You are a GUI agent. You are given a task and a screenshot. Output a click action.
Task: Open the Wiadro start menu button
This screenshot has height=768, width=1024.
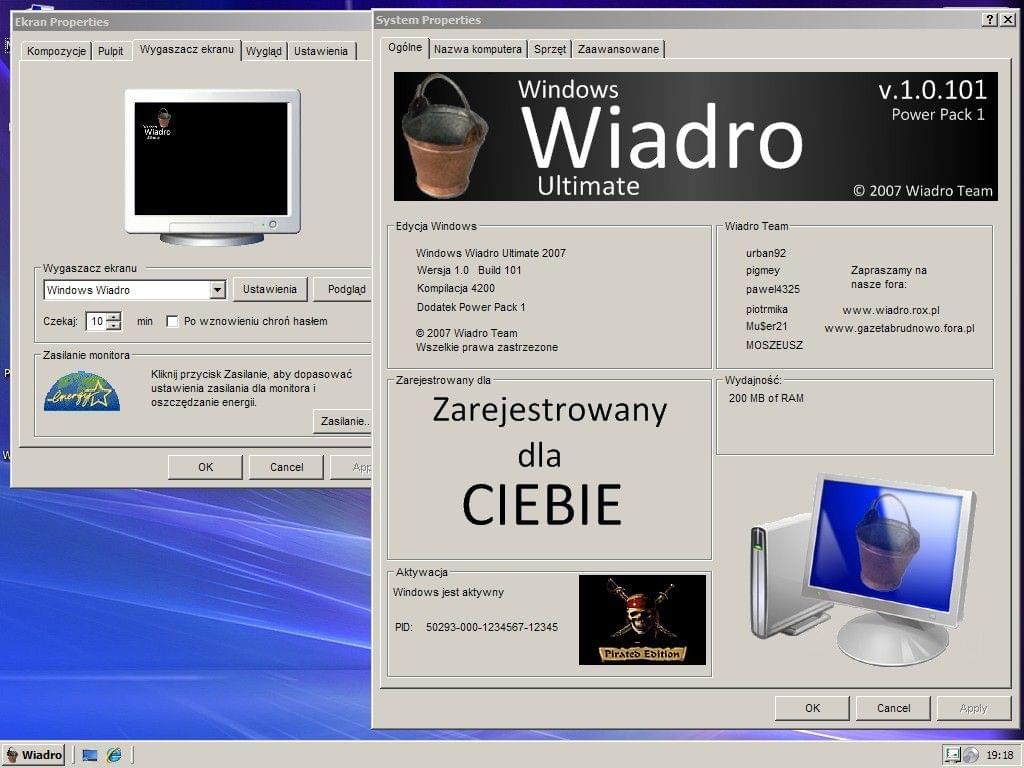33,755
